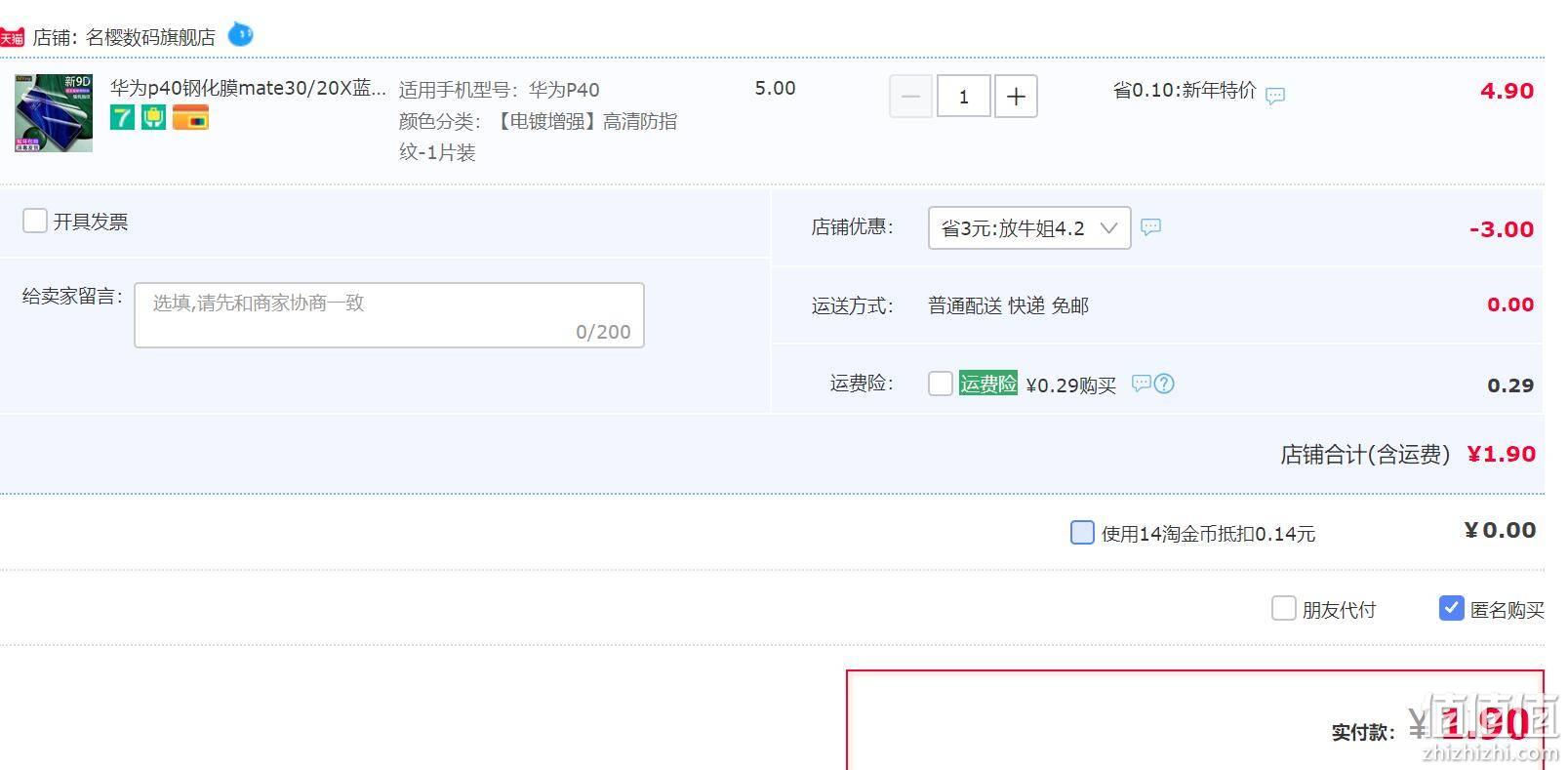Increase quantity with the plus button
This screenshot has height=770, width=1568.
1016,97
